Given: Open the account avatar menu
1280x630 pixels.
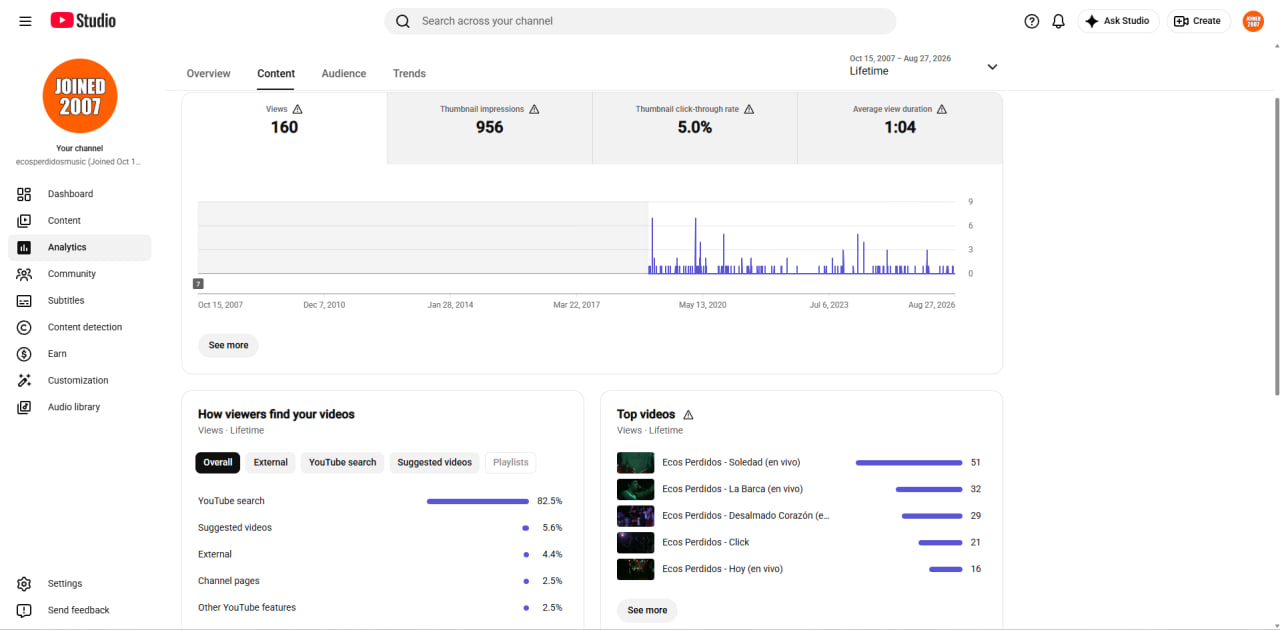Looking at the screenshot, I should [1253, 21].
